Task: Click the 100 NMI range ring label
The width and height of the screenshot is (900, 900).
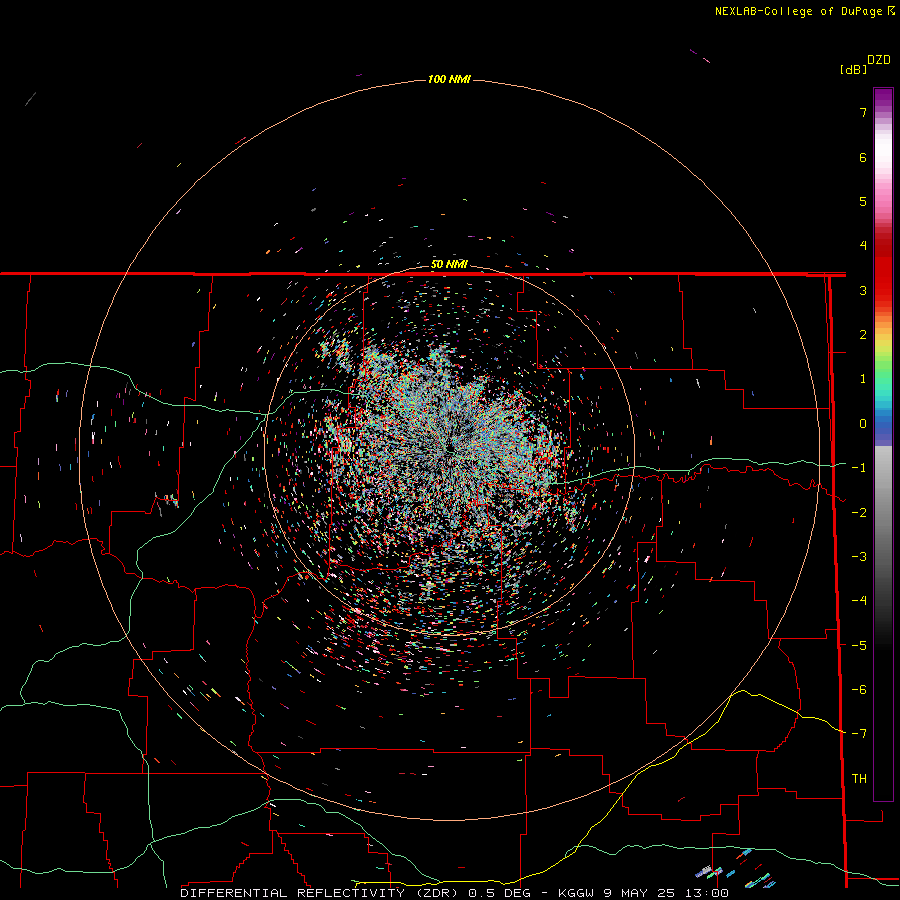Action: point(449,79)
